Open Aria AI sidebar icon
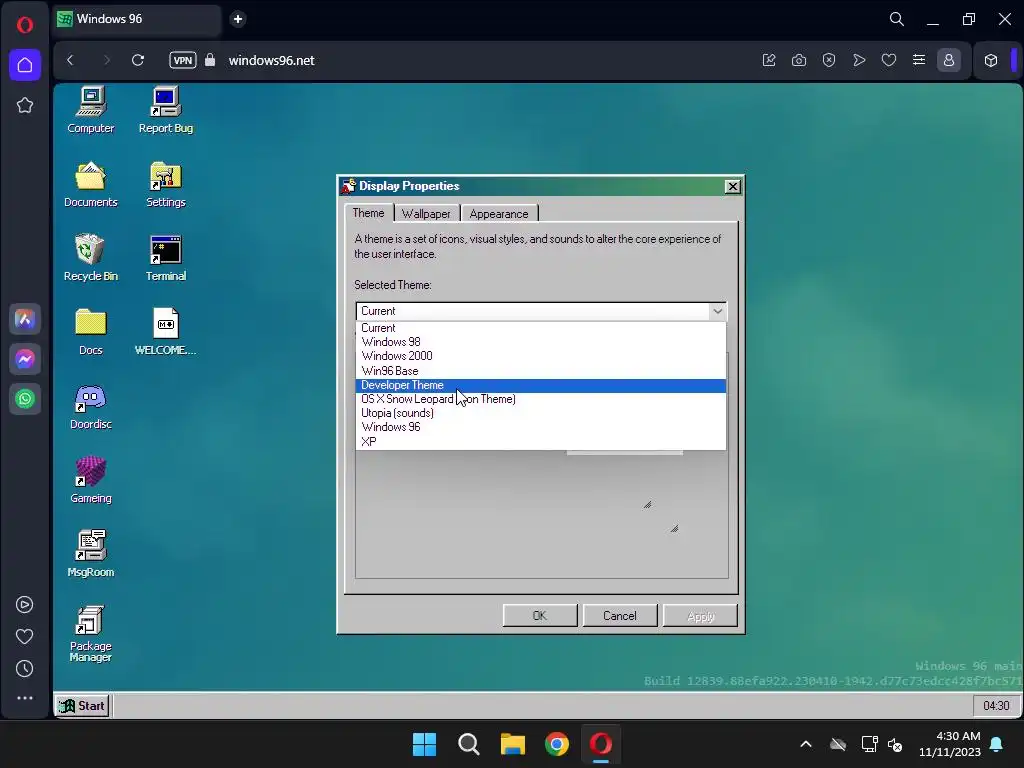 [25, 319]
